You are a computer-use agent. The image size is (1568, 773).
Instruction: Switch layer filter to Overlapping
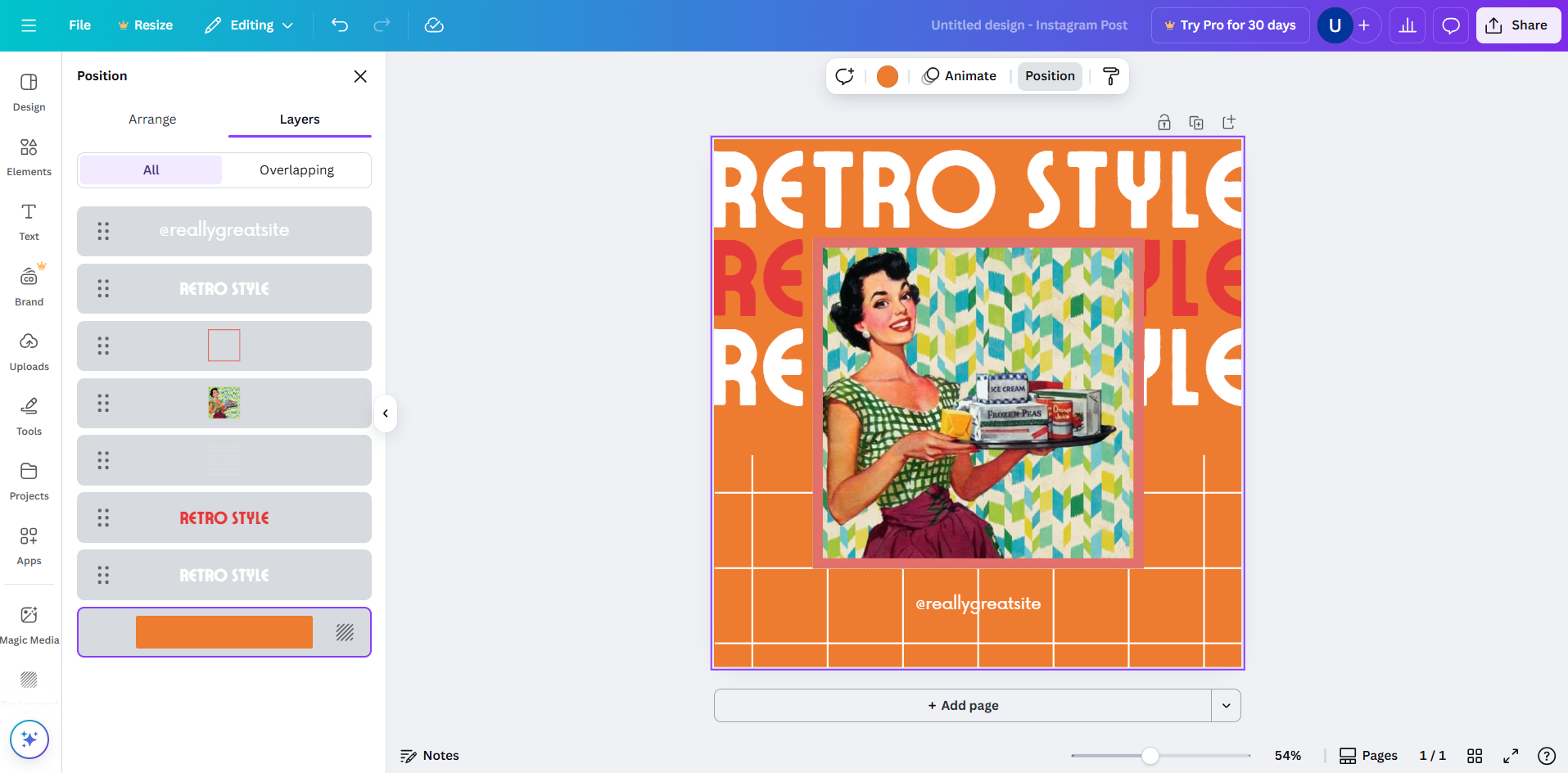coord(296,170)
